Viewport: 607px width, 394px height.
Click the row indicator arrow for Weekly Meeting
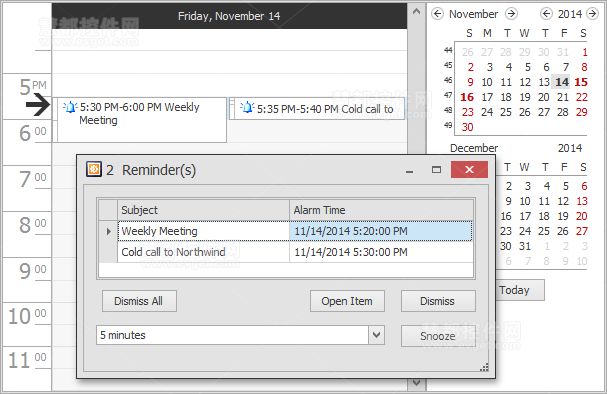tap(108, 231)
